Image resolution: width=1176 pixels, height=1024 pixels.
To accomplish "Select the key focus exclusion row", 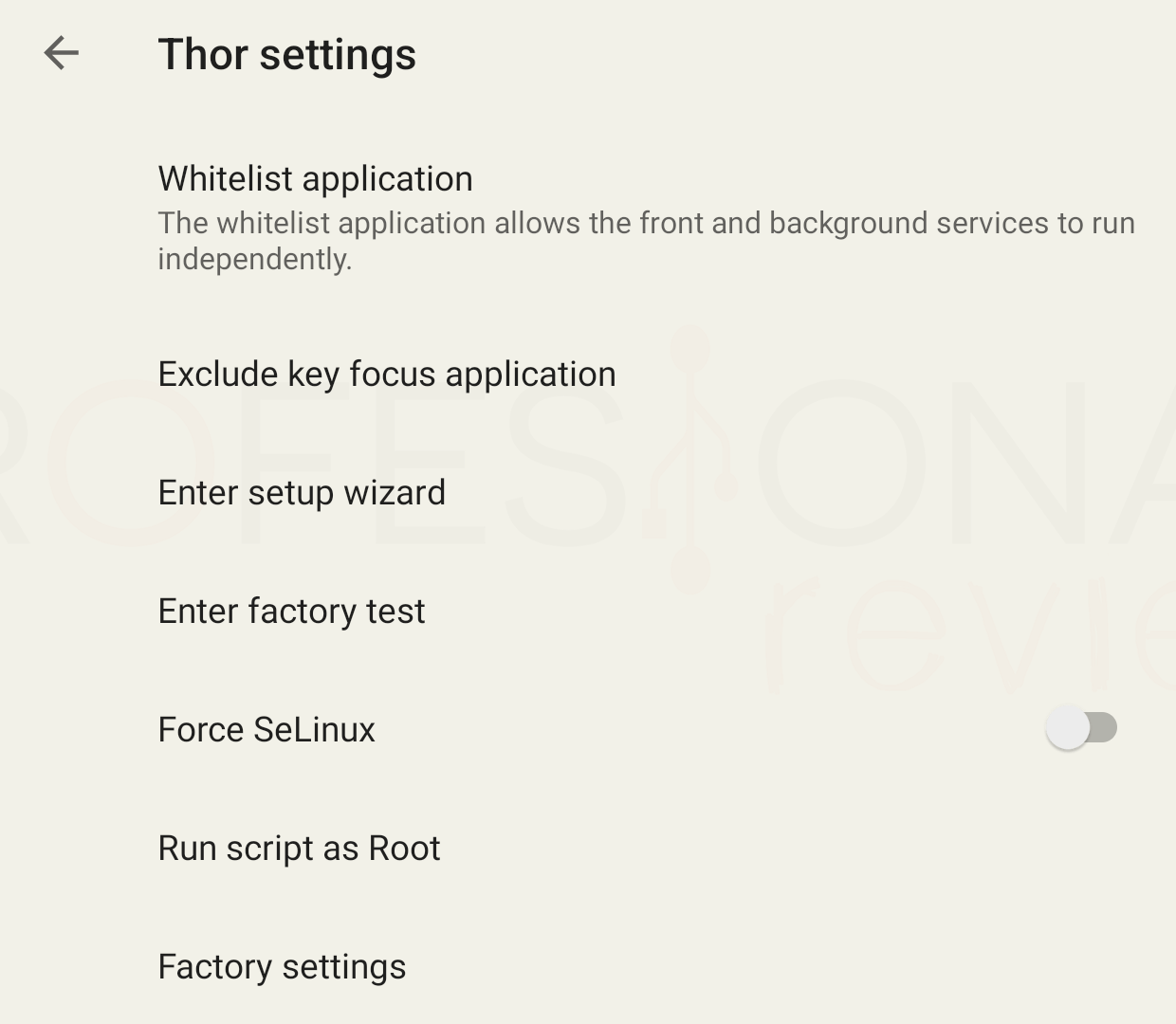I will pyautogui.click(x=588, y=375).
